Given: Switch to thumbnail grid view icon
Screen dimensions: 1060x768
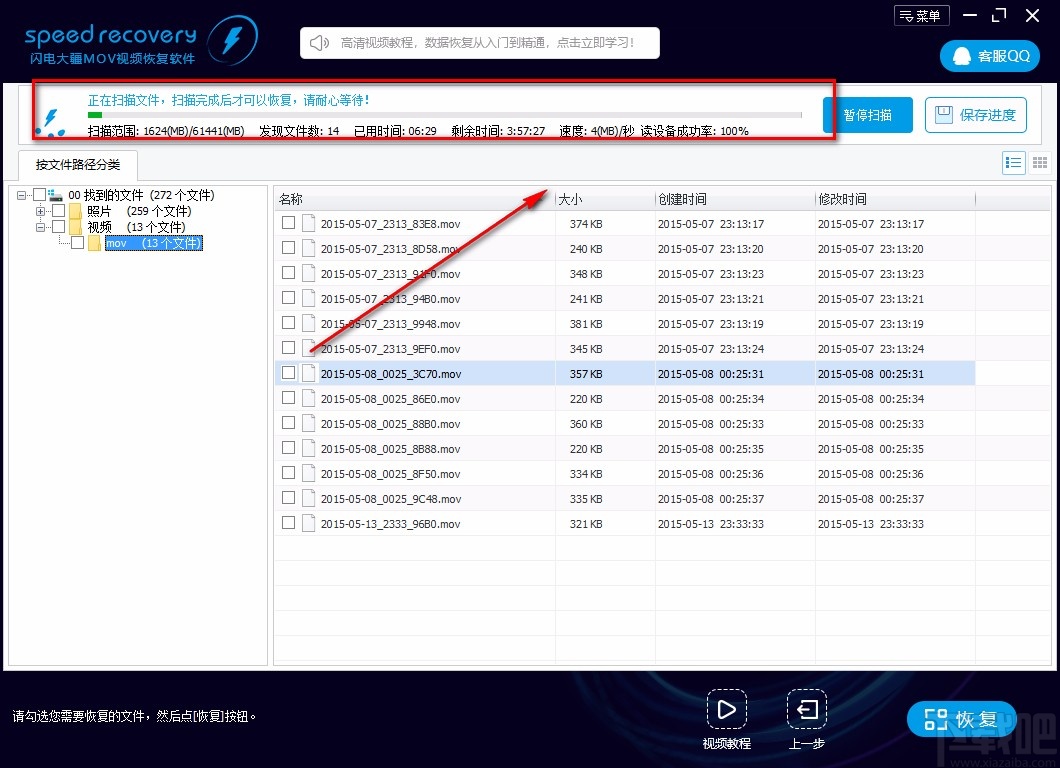Looking at the screenshot, I should 1040,163.
